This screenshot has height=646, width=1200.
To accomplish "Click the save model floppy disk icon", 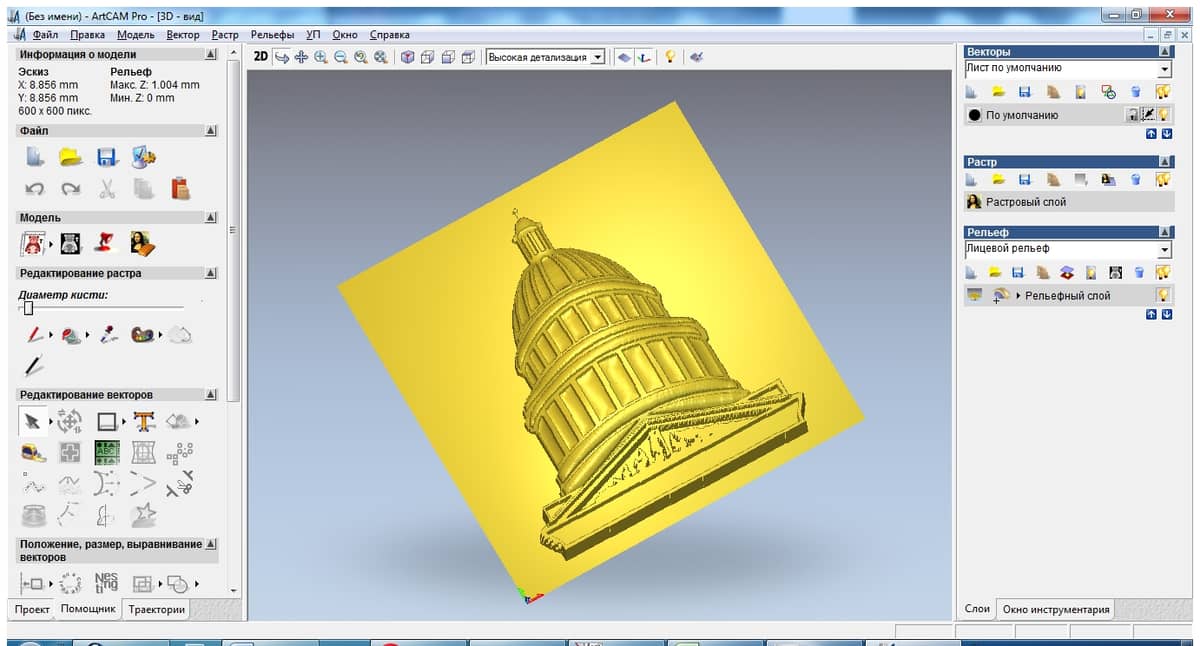I will pos(107,157).
